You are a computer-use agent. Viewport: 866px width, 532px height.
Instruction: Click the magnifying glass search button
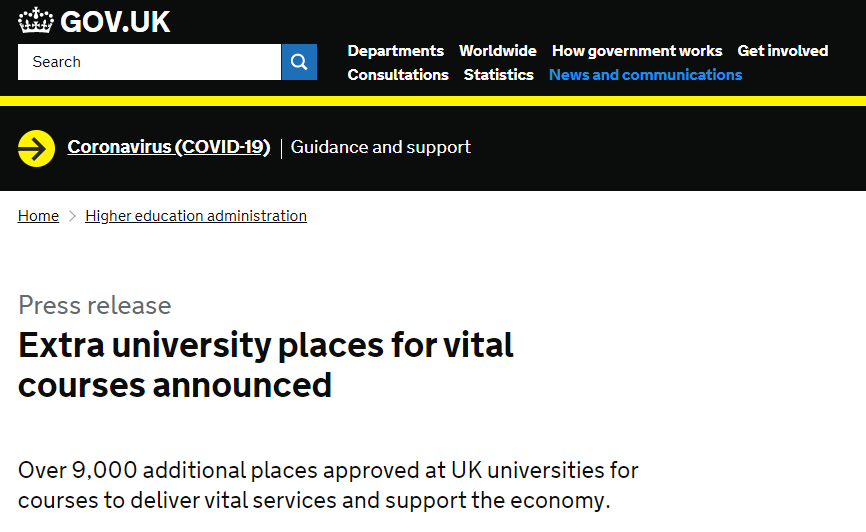[x=299, y=62]
